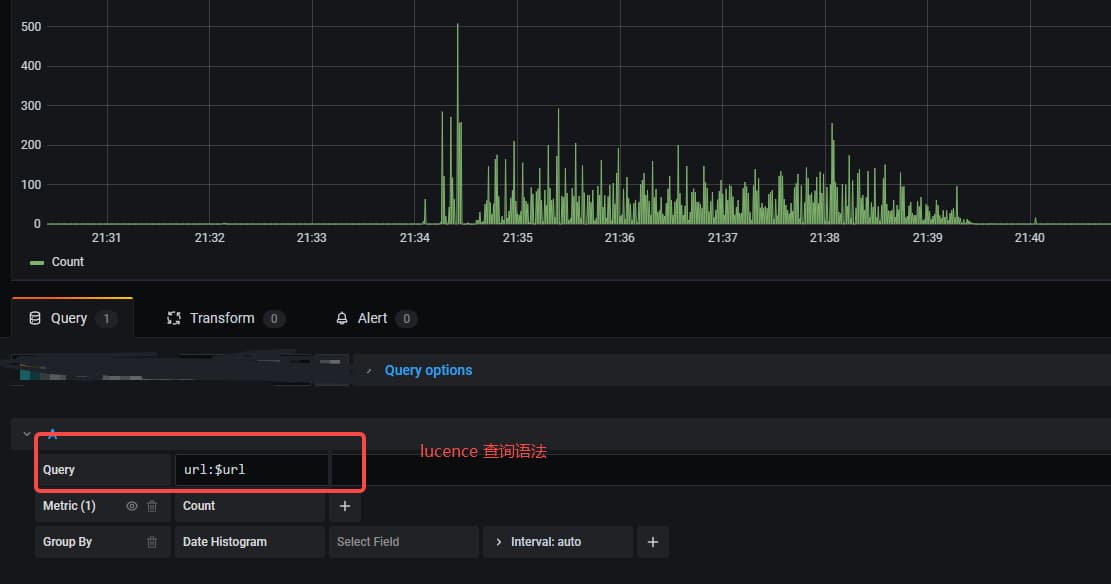
Task: Click the Transform tab icon
Action: [x=175, y=318]
